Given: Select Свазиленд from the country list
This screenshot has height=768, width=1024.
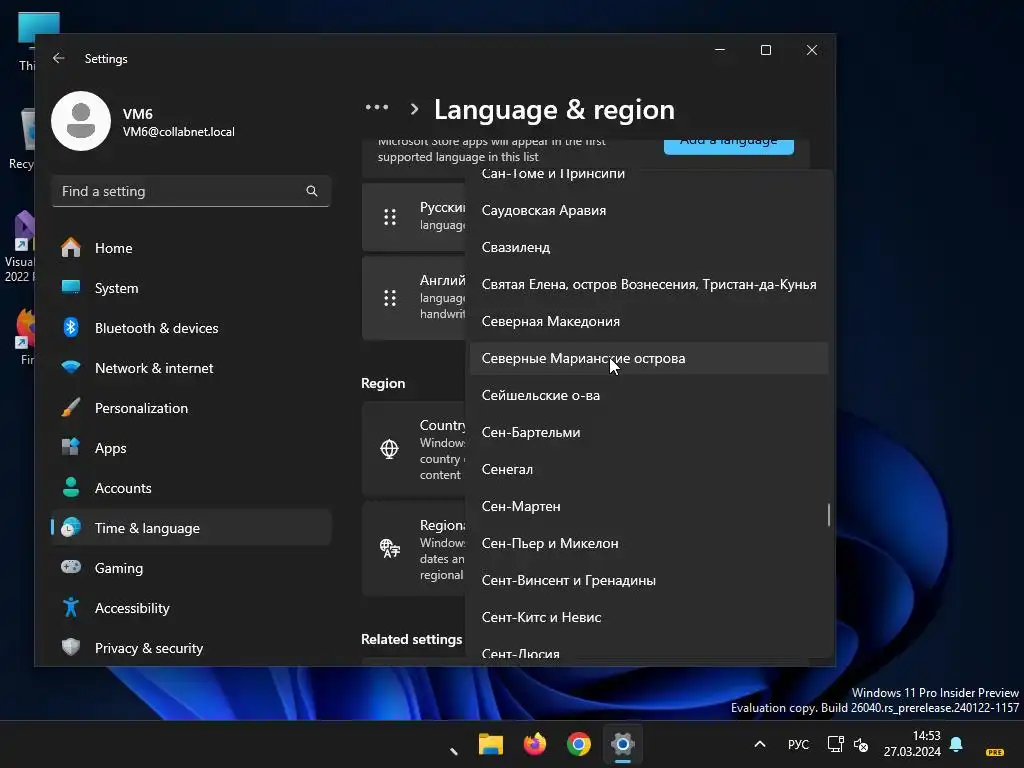Looking at the screenshot, I should (649, 247).
